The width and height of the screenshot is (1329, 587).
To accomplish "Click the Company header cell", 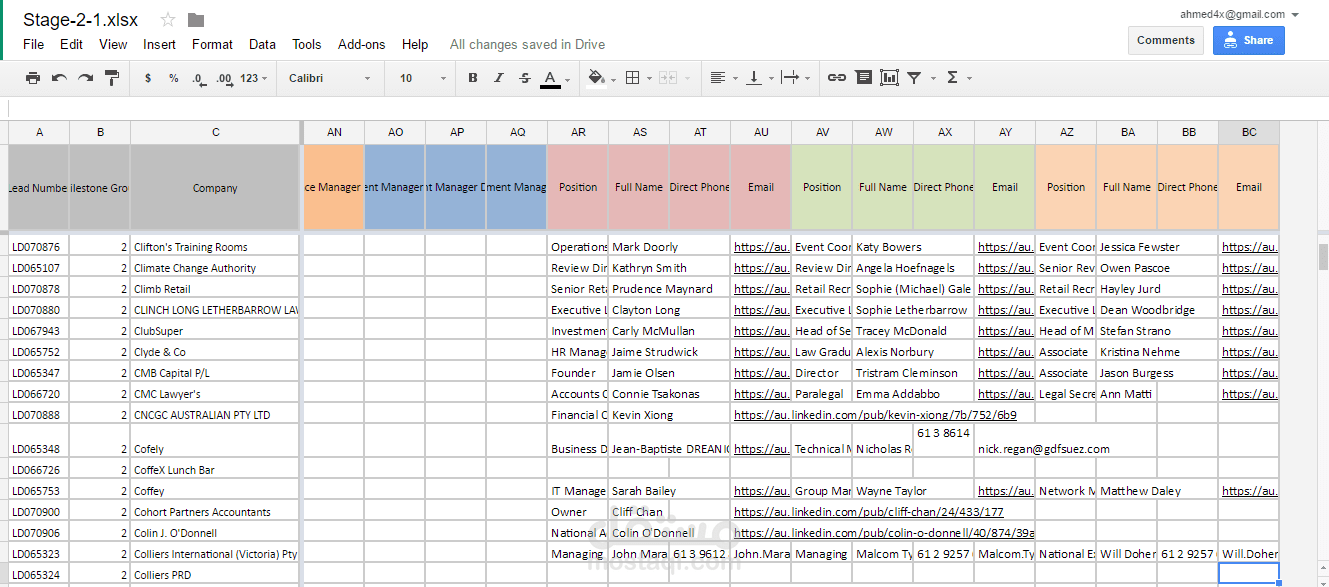I will (x=215, y=187).
